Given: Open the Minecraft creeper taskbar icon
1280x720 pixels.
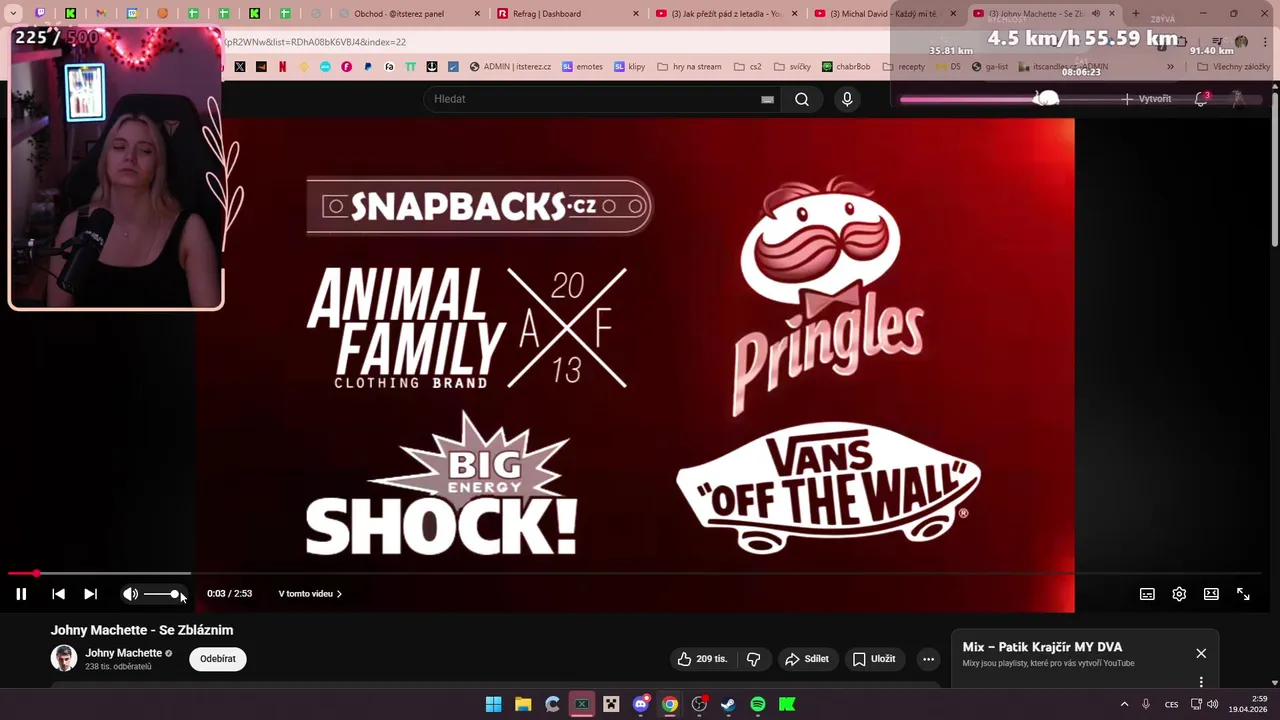Looking at the screenshot, I should click(611, 704).
